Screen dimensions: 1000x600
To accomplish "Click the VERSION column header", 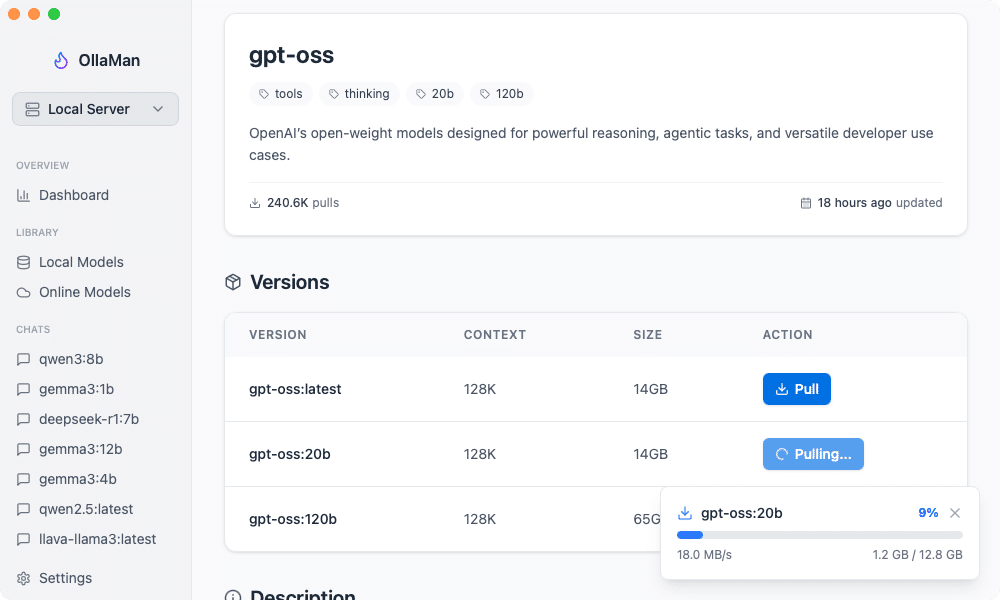I will 277,335.
